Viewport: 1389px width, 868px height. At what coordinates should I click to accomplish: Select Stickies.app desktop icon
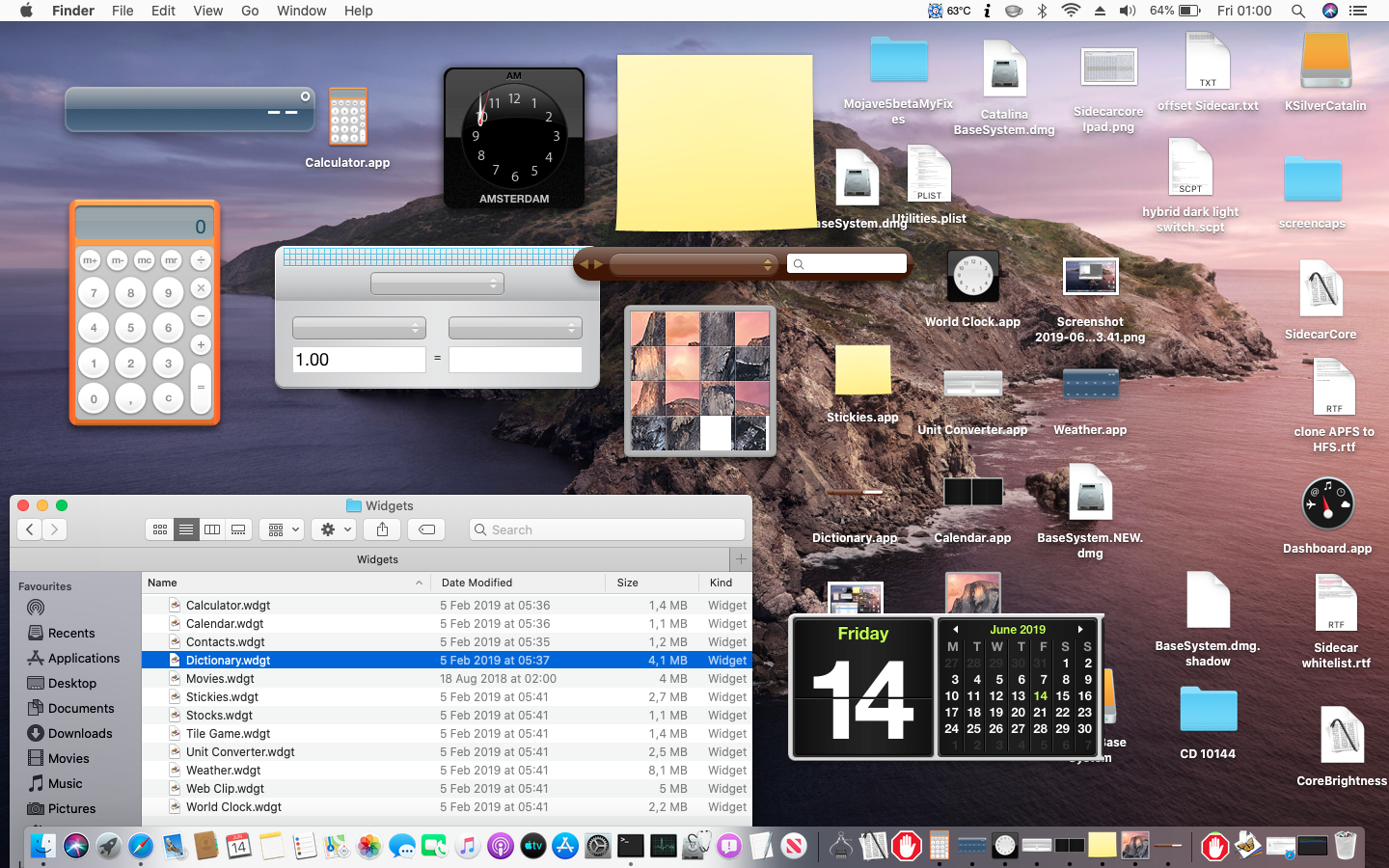pyautogui.click(x=862, y=370)
